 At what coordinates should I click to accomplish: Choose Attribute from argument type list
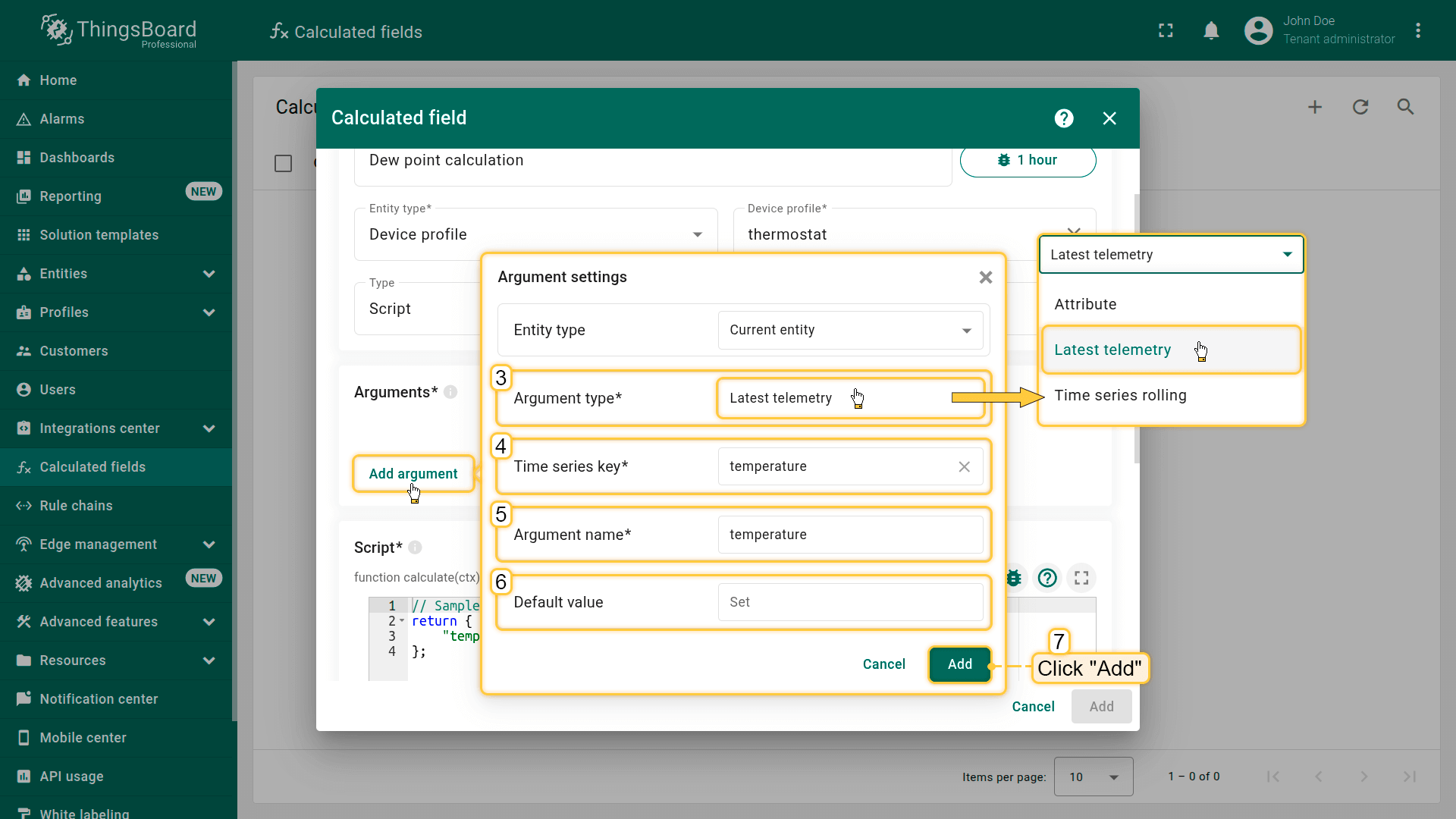click(1085, 304)
